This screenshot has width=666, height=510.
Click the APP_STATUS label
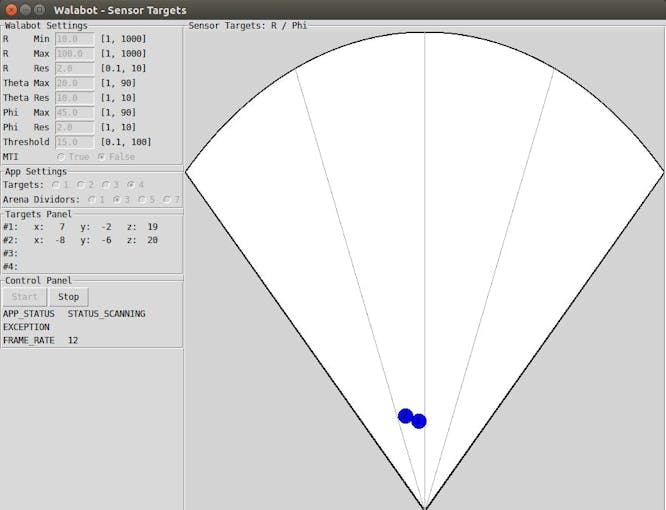[x=28, y=314]
